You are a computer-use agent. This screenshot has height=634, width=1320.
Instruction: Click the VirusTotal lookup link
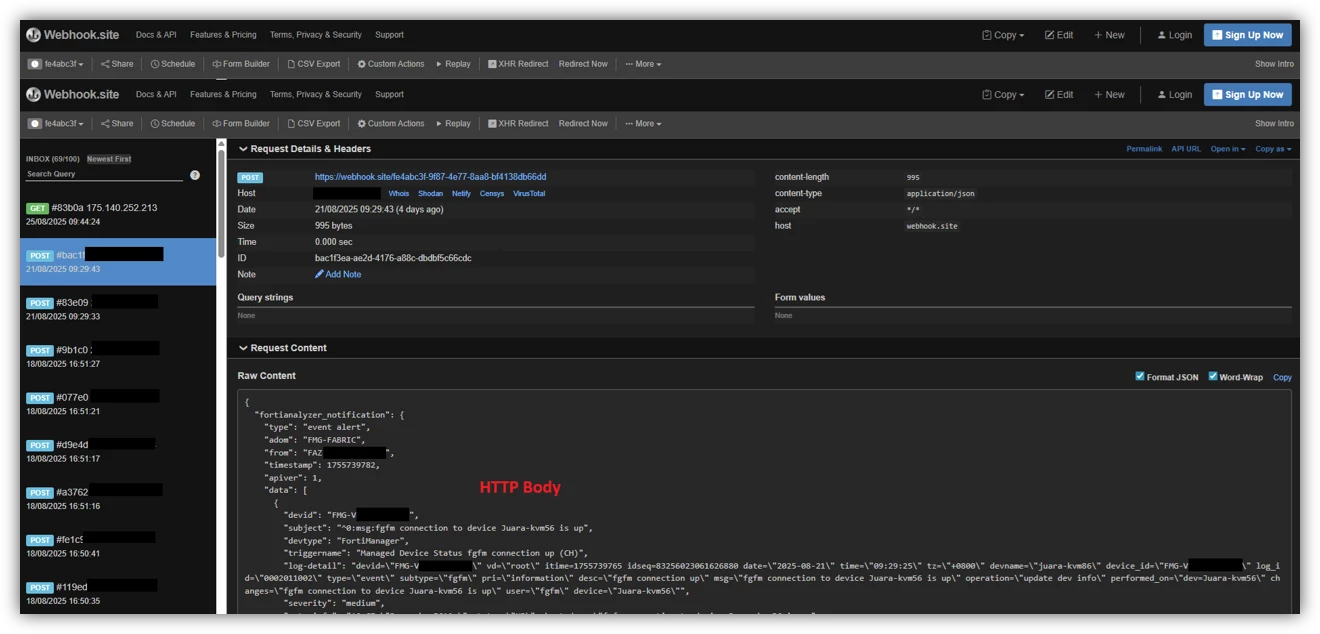tap(529, 194)
